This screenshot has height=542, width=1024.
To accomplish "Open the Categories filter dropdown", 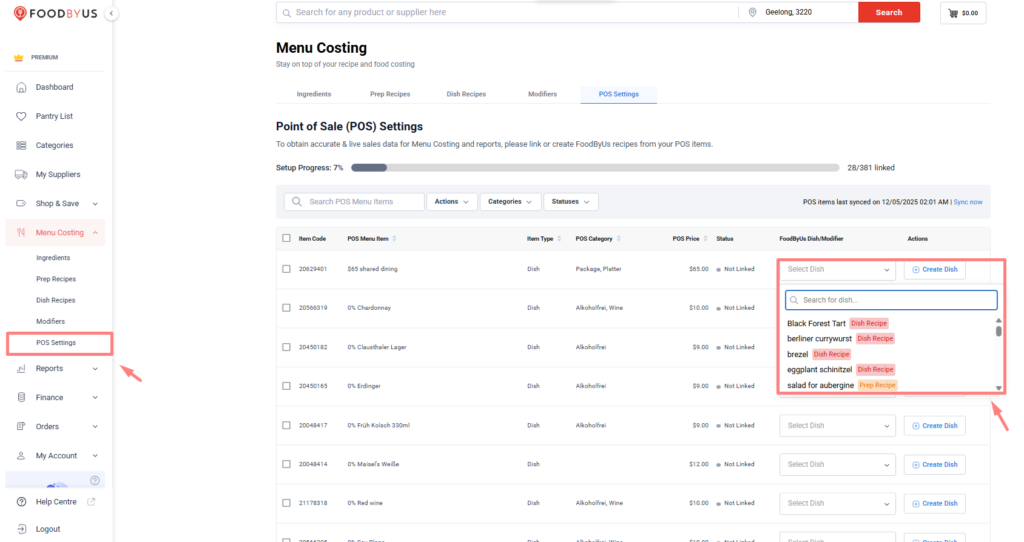I will click(509, 202).
